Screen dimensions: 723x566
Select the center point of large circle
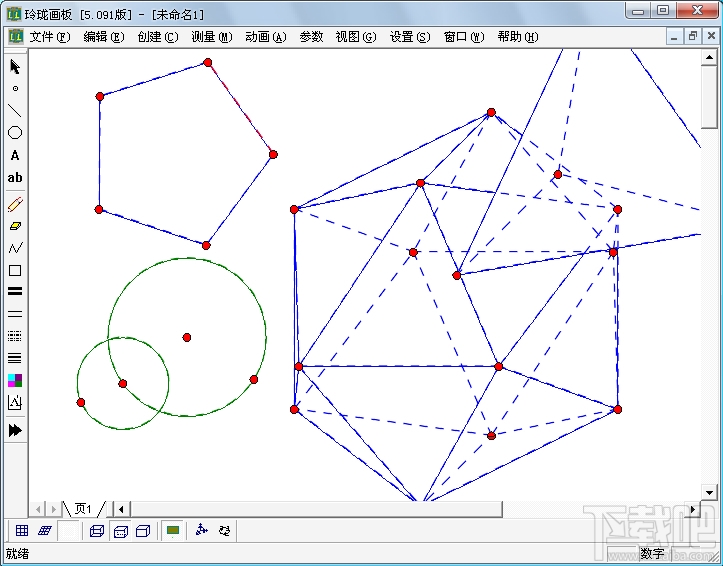(187, 337)
